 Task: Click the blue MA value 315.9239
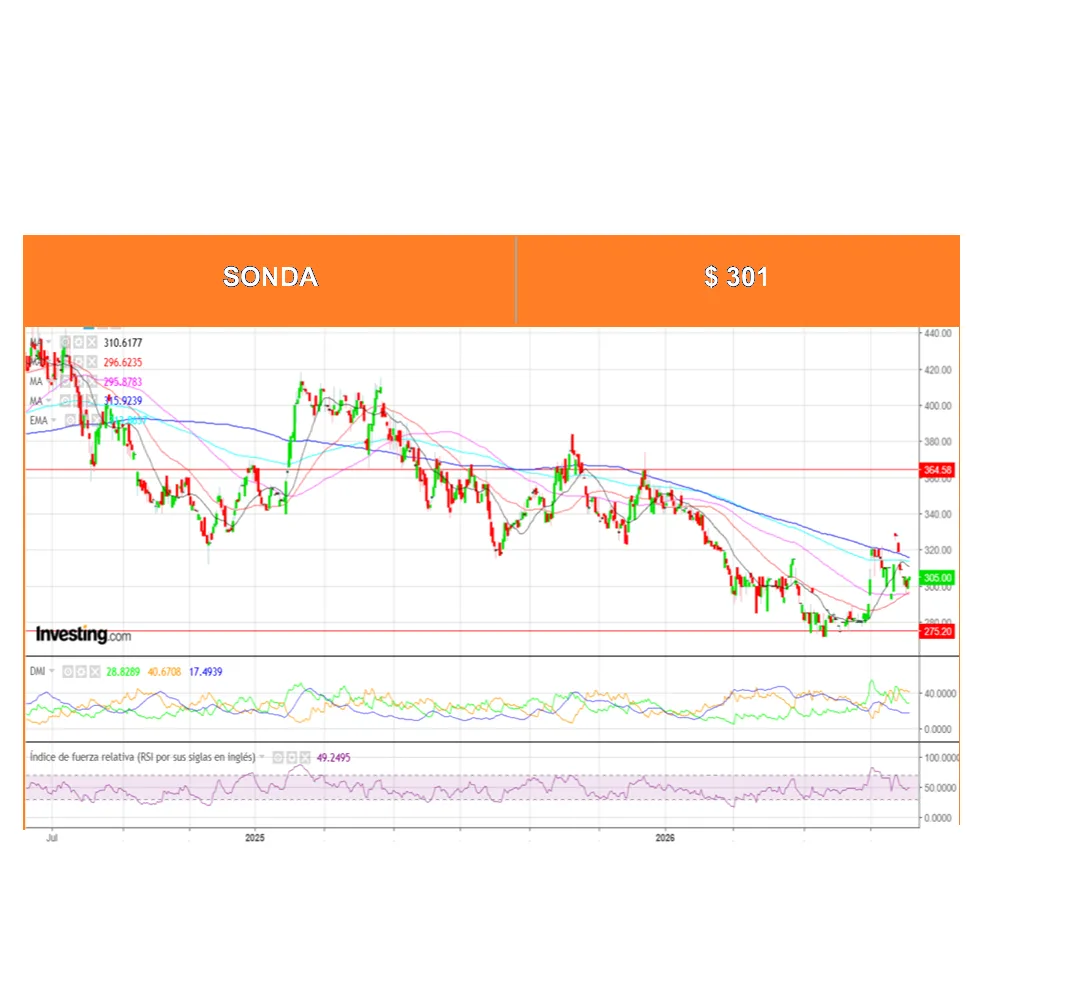tap(123, 401)
